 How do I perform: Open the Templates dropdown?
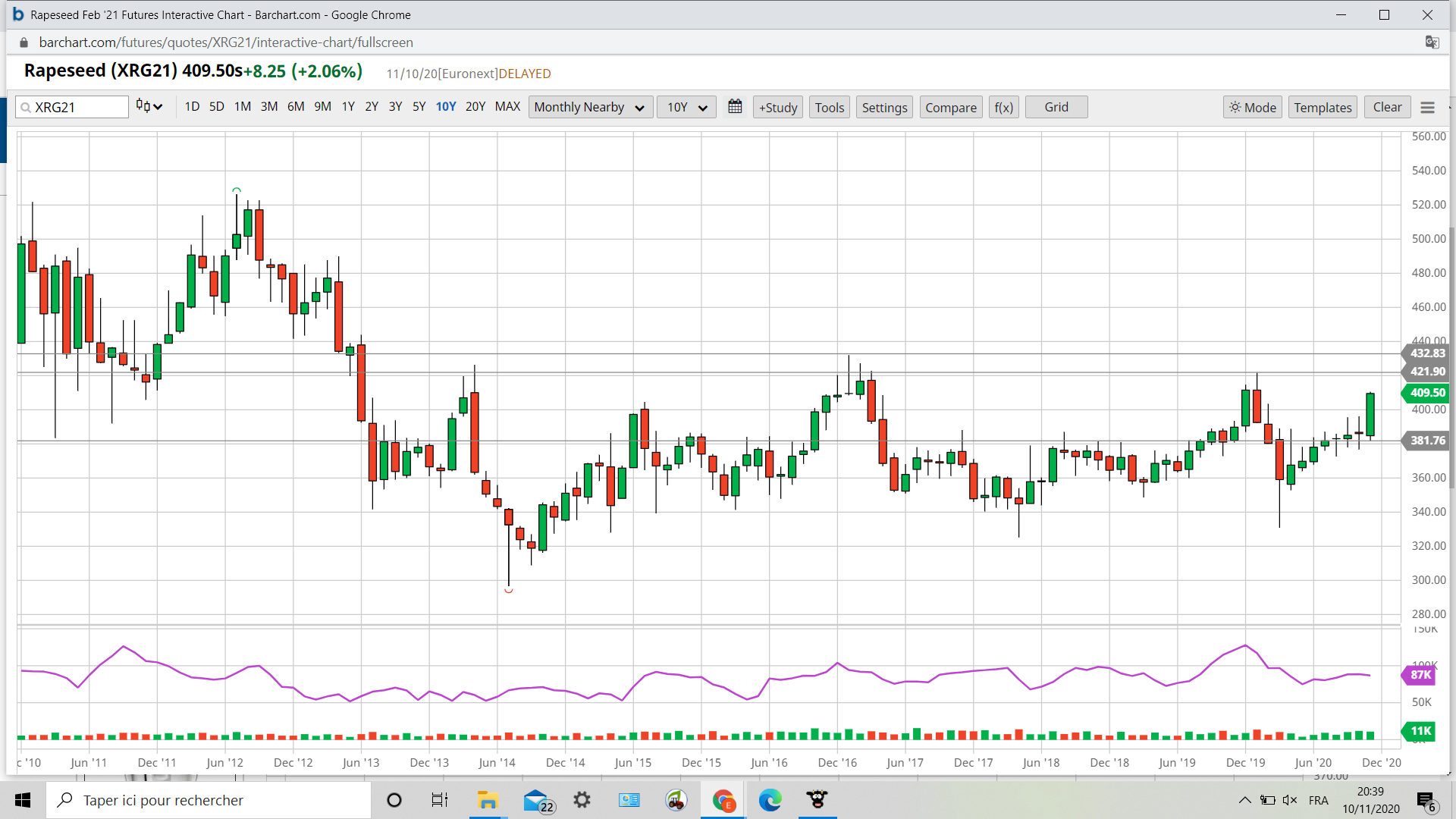pyautogui.click(x=1322, y=108)
